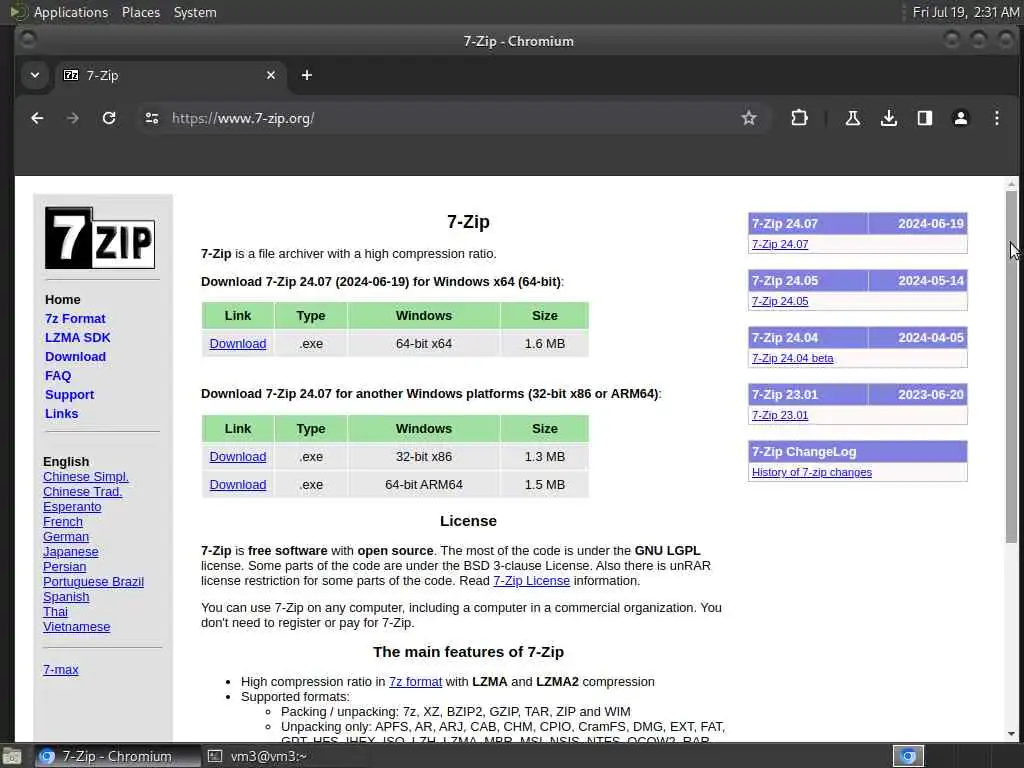Click the workspace switcher icon in bottom panel
The width and height of the screenshot is (1024, 768).
pyautogui.click(x=908, y=756)
